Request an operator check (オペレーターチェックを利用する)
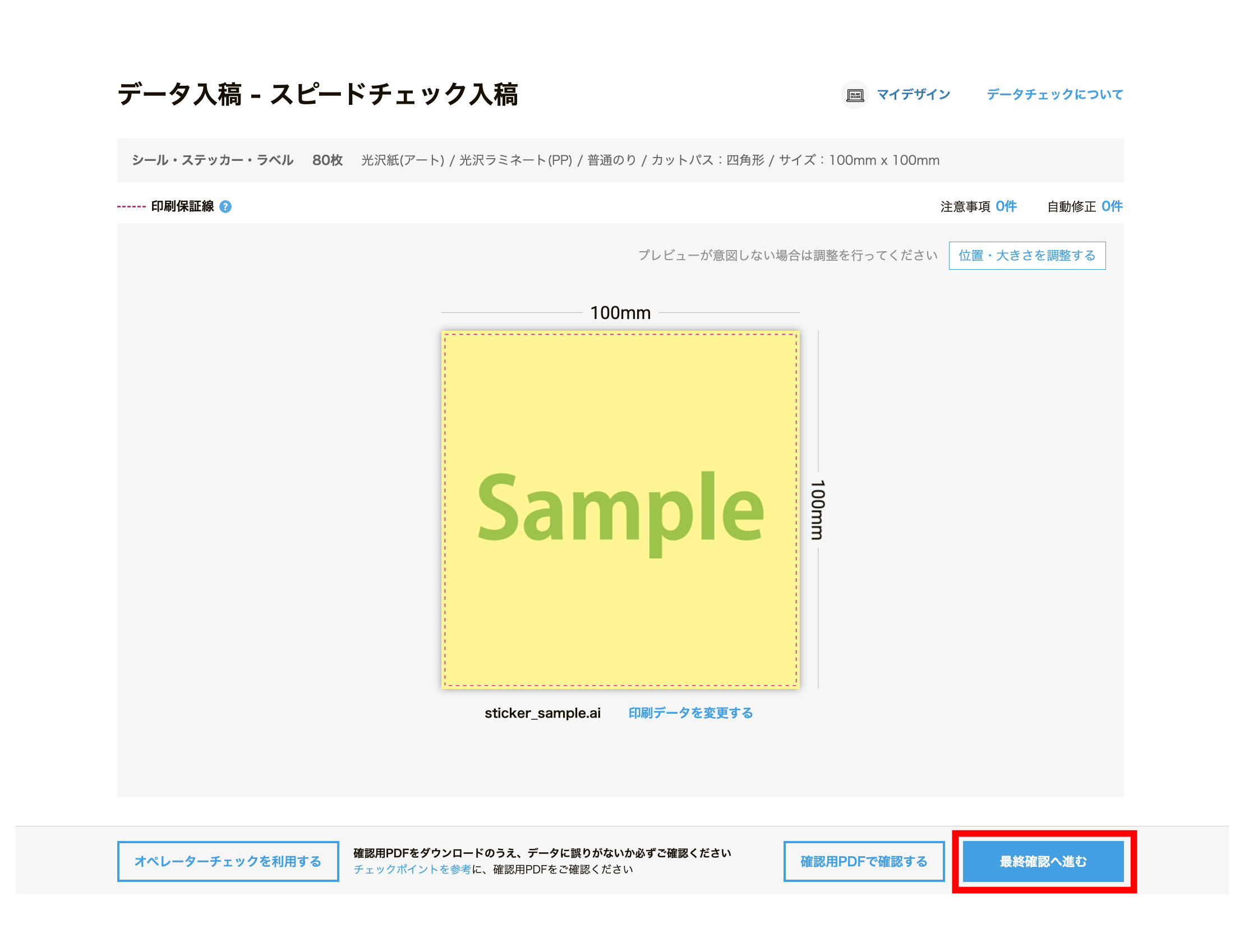The height and width of the screenshot is (952, 1244). [227, 861]
